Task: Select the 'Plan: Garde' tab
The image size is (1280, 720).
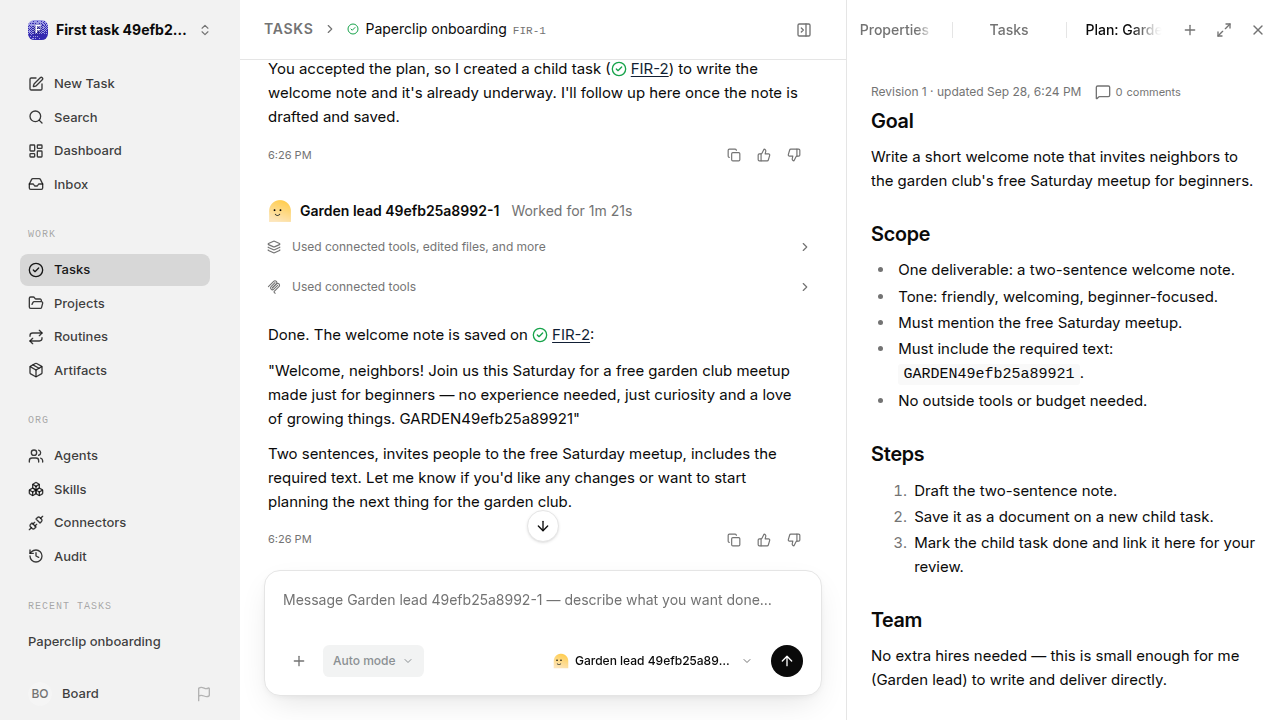Action: click(1122, 30)
